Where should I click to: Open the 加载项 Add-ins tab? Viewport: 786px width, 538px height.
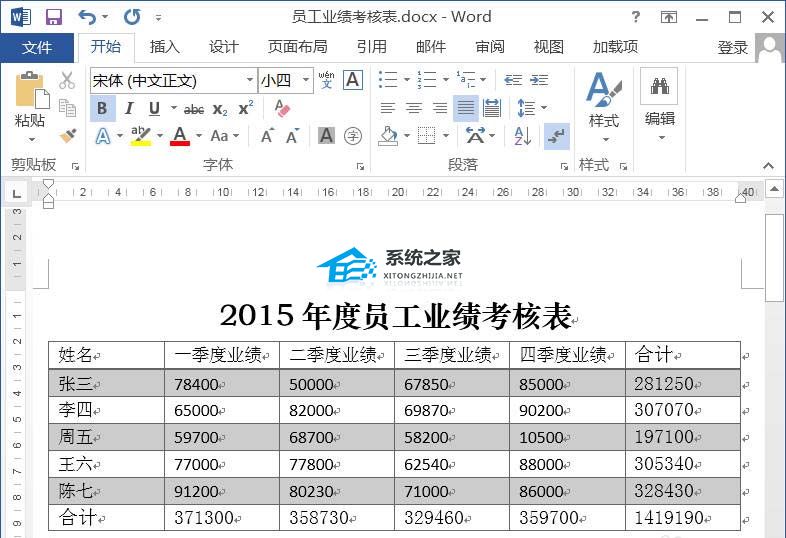[x=616, y=47]
